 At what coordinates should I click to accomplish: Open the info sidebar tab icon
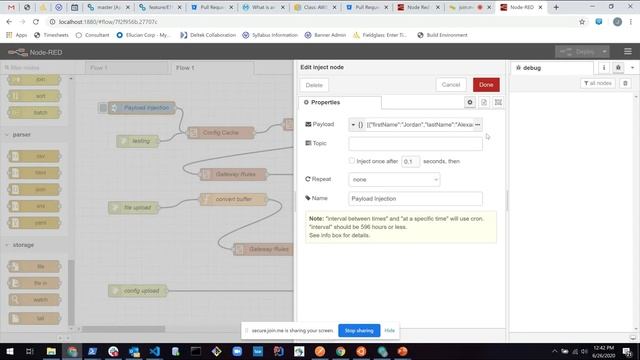point(604,68)
